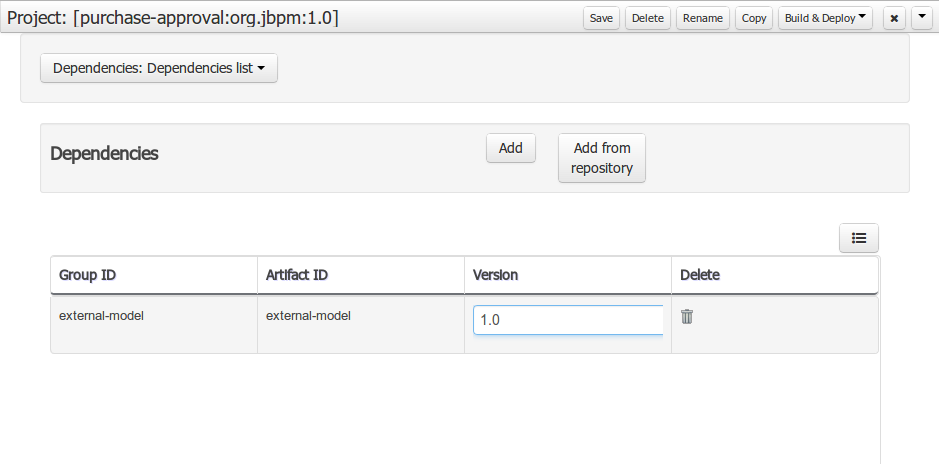Open the Dependencies list dropdown
This screenshot has height=464, width=939.
point(159,69)
